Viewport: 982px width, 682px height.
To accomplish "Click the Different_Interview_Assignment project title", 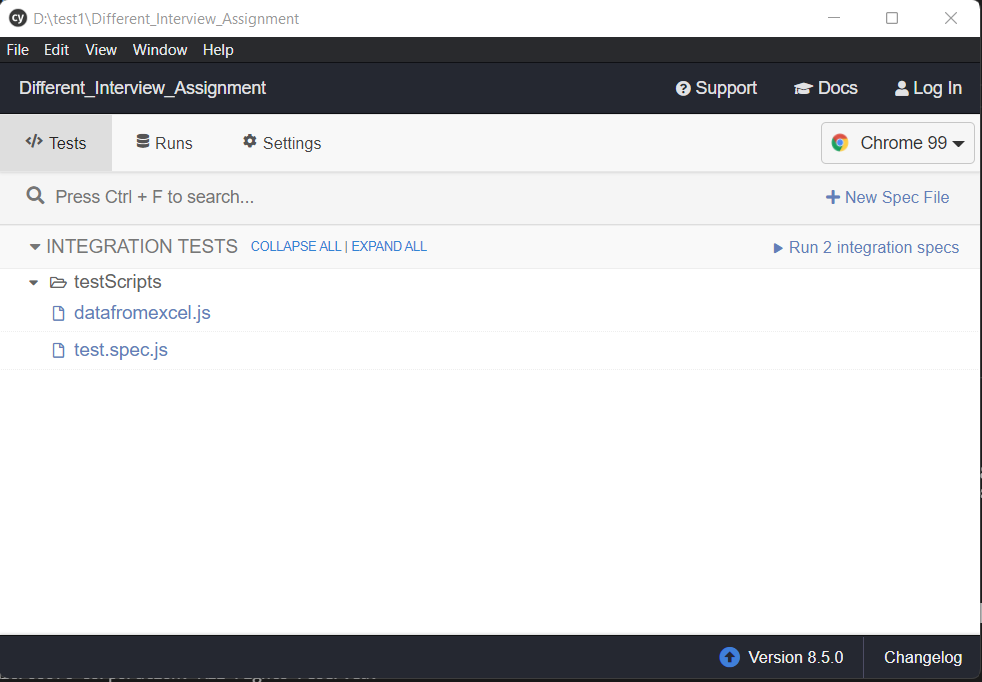I will point(143,88).
